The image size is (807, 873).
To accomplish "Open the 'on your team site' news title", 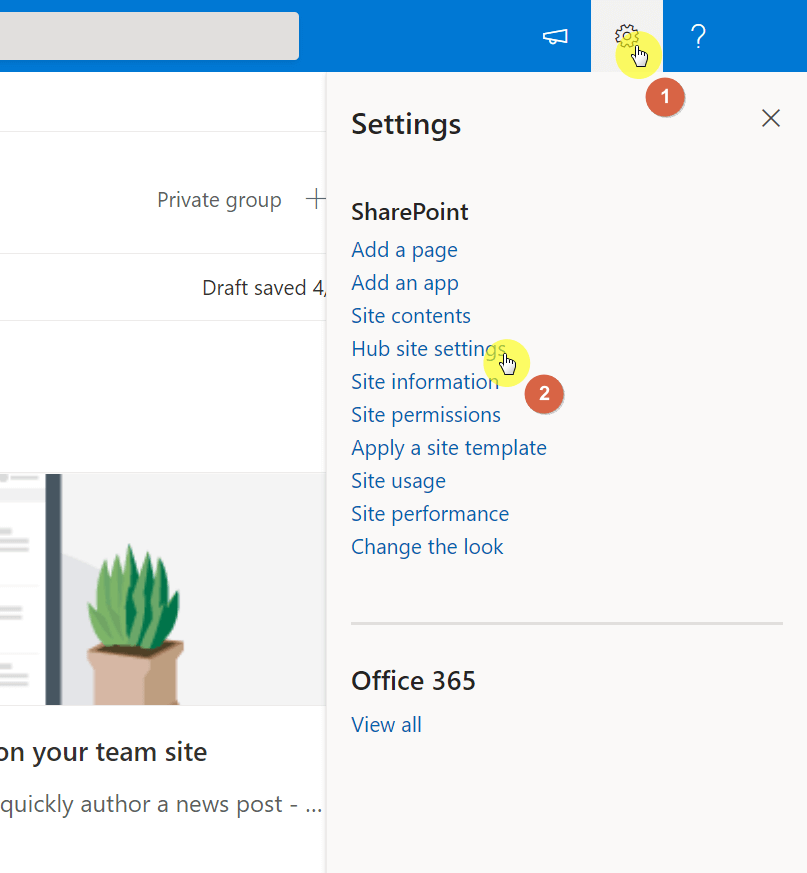I will pyautogui.click(x=104, y=752).
